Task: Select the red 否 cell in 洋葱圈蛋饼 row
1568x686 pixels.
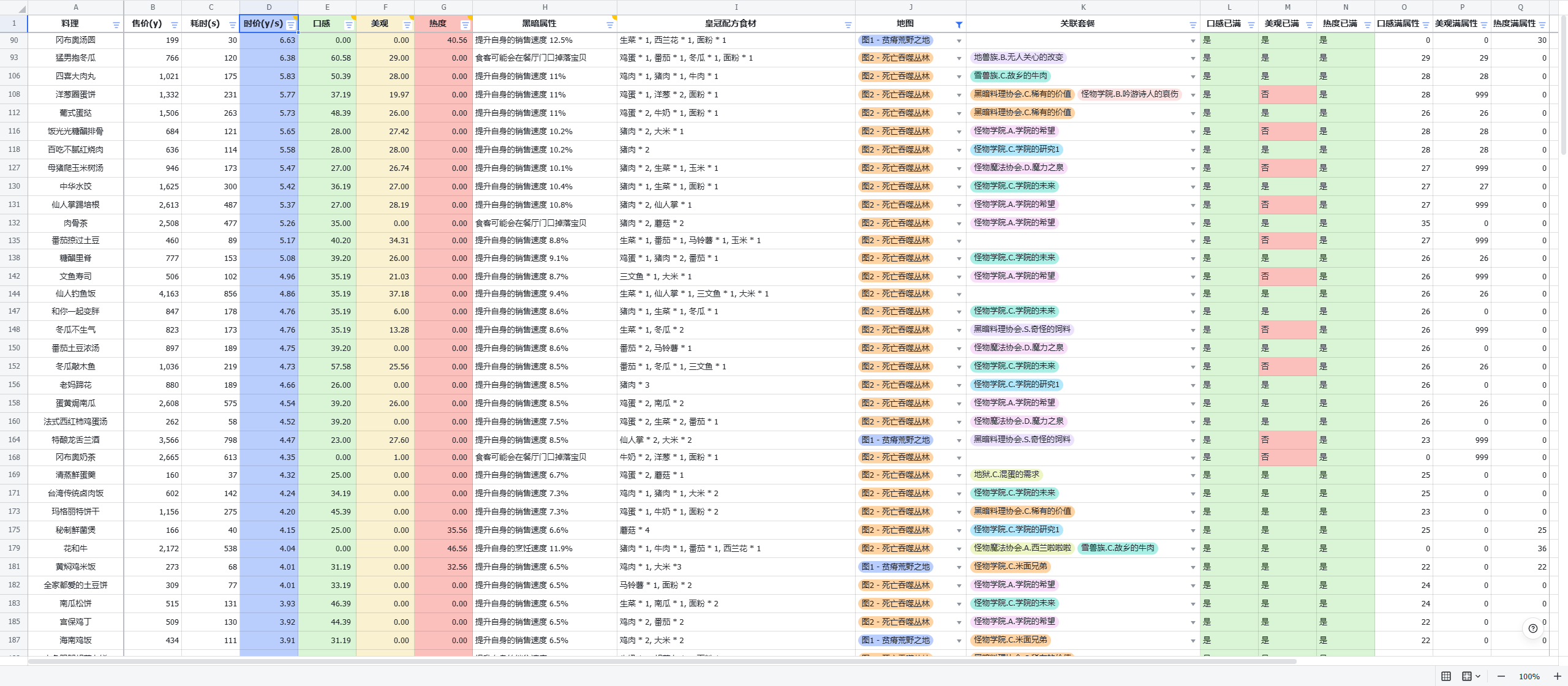Action: (x=1287, y=94)
